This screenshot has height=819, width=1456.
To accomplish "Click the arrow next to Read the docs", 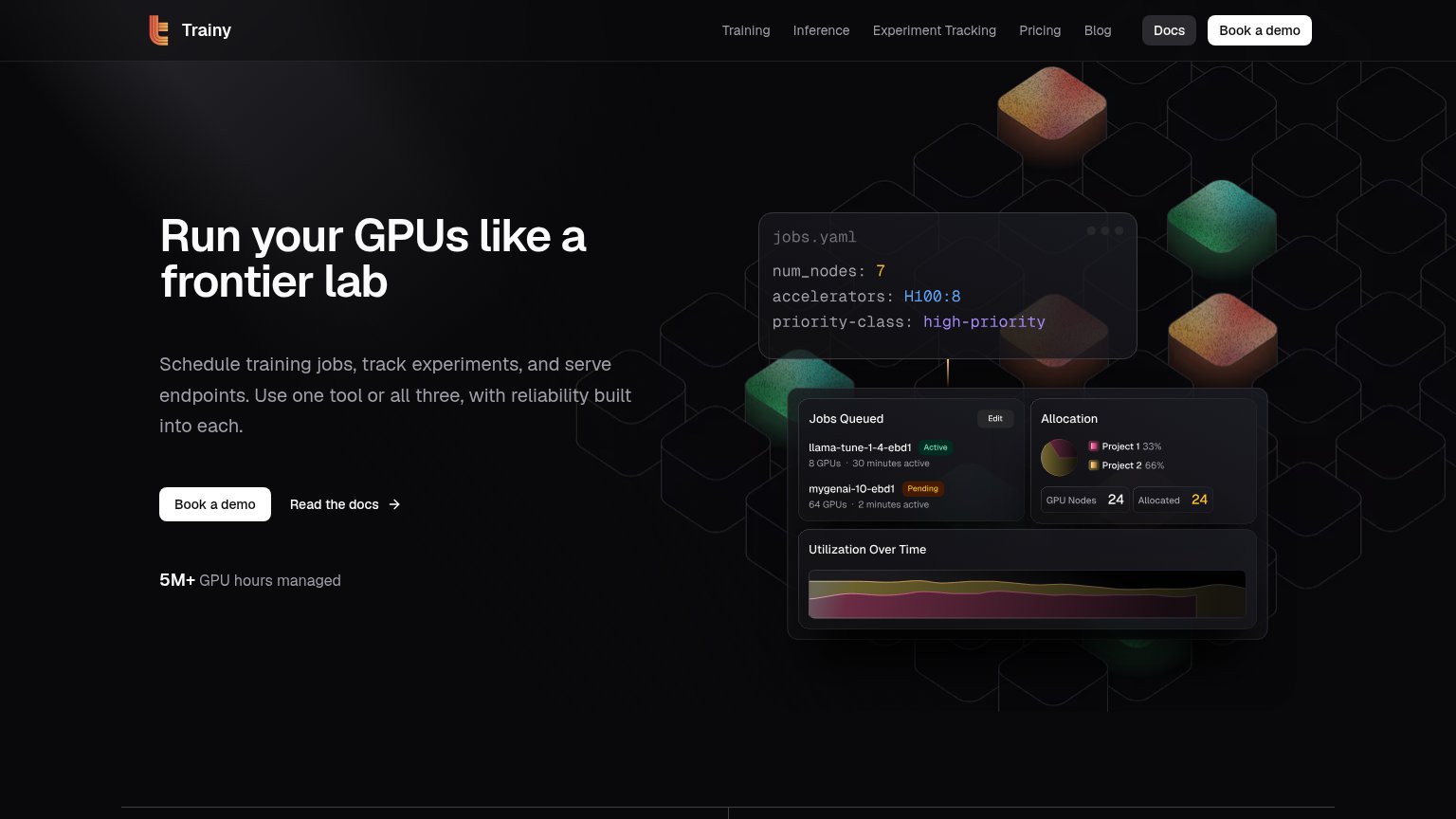I will click(394, 504).
